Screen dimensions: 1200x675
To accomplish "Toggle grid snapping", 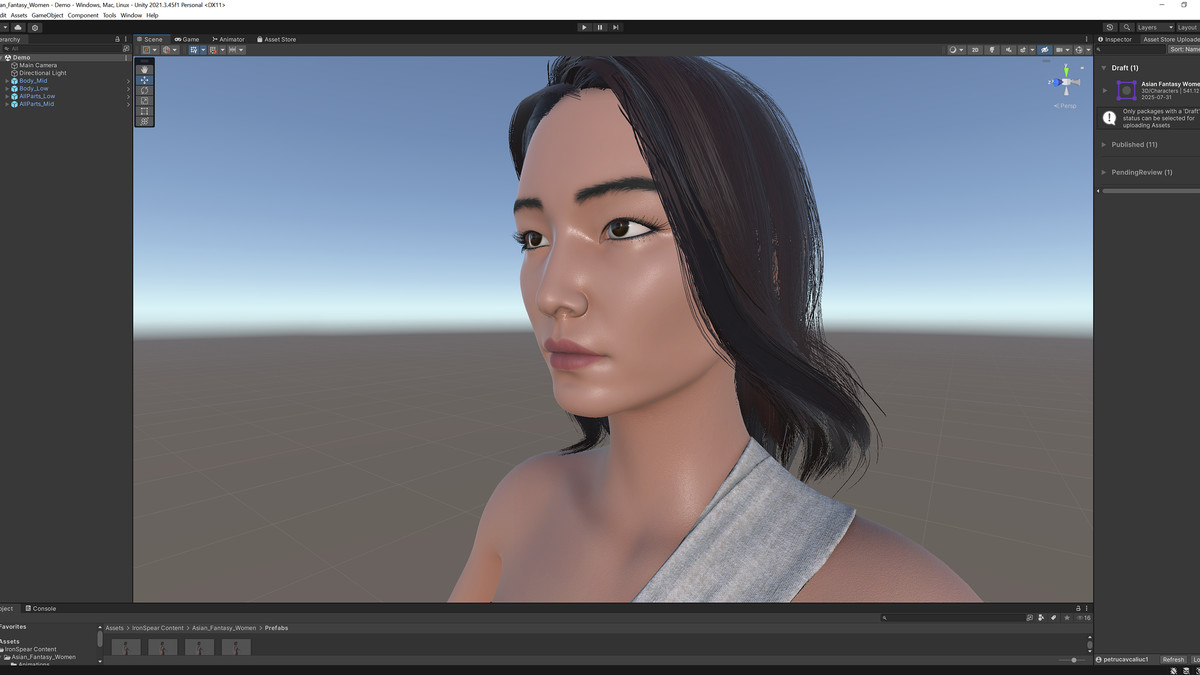I will click(x=215, y=50).
